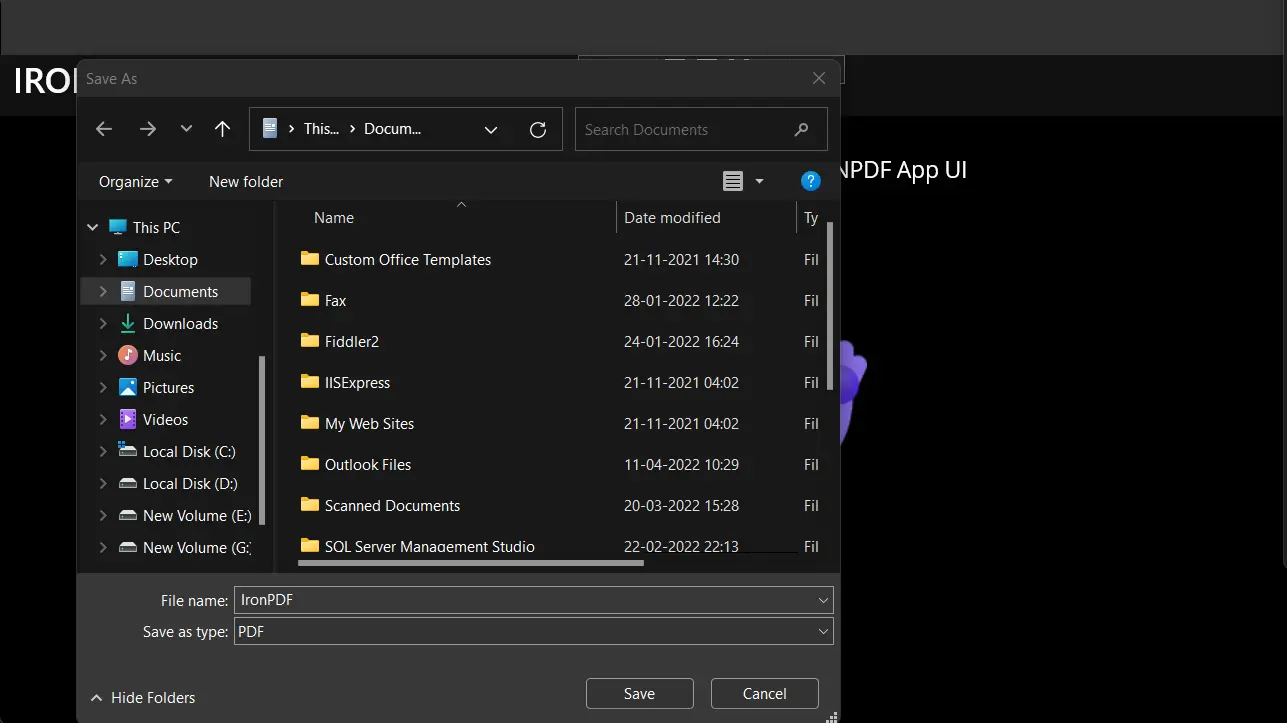Expand the Downloads node chevron
The image size is (1287, 723).
coord(103,323)
